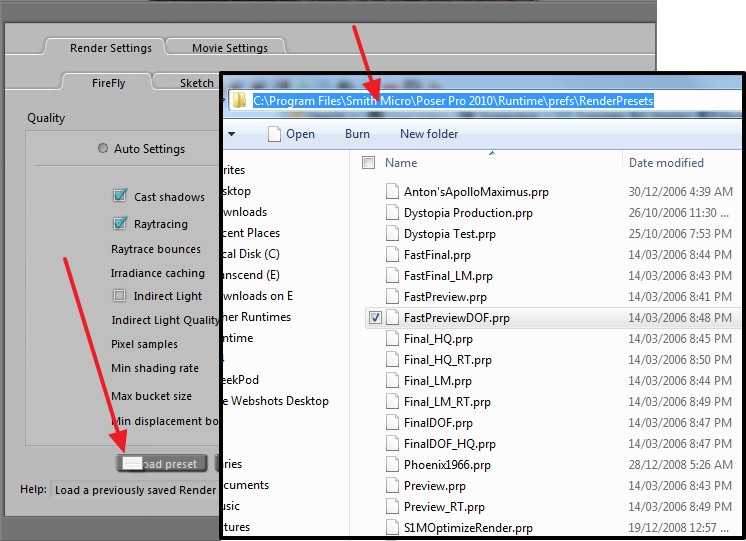Click file icon beside Dystopia Production.prp
The height and width of the screenshot is (541, 746).
coord(392,212)
